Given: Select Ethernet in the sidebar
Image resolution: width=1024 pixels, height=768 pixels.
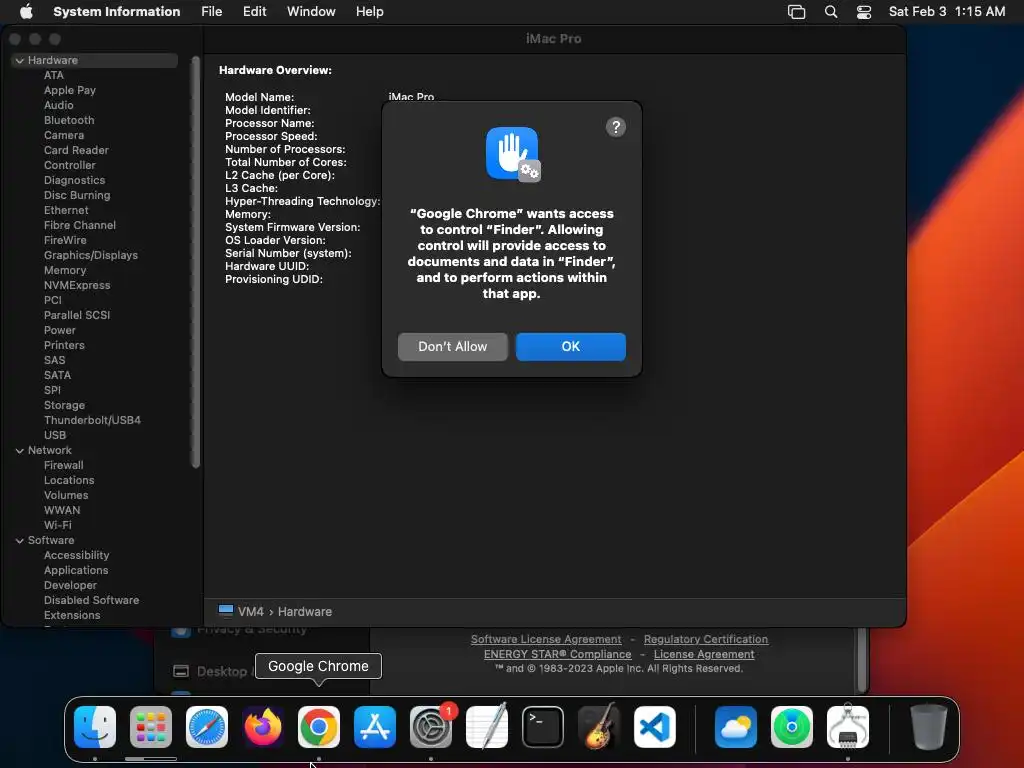Looking at the screenshot, I should (x=66, y=210).
